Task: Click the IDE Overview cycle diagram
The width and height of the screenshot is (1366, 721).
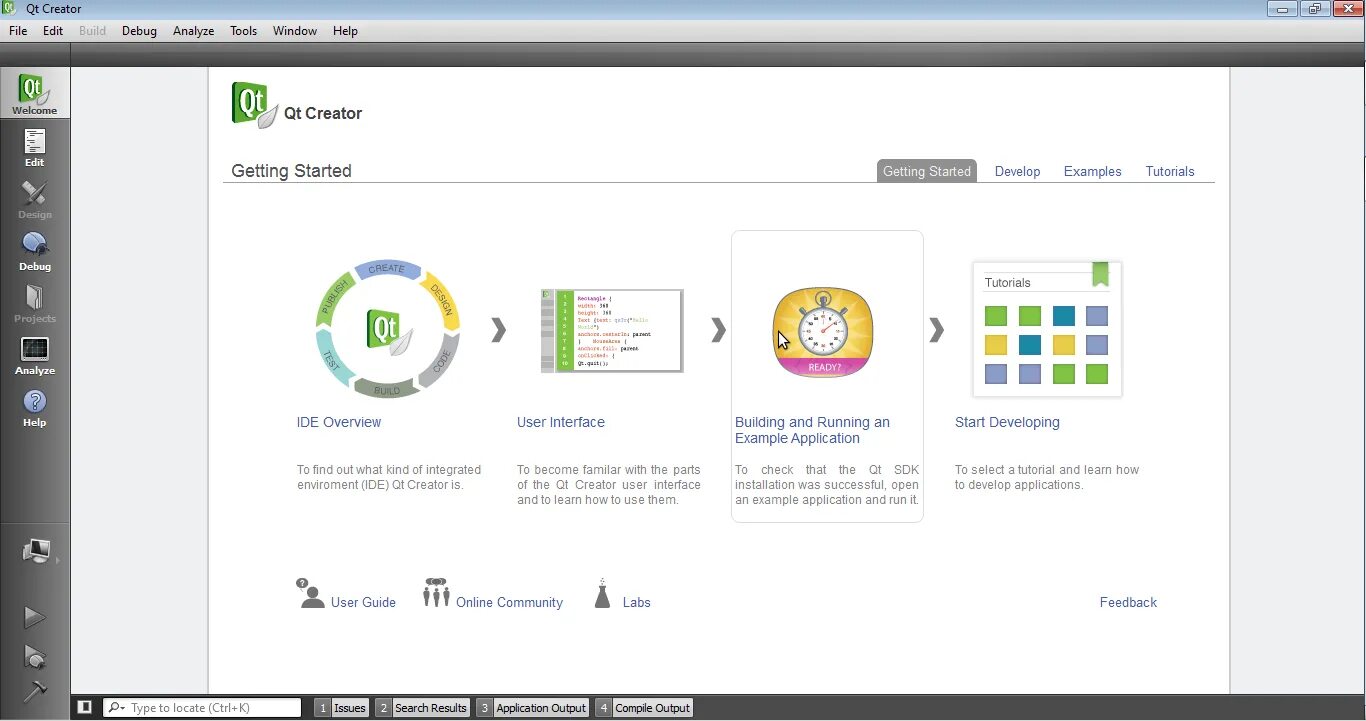Action: (388, 329)
